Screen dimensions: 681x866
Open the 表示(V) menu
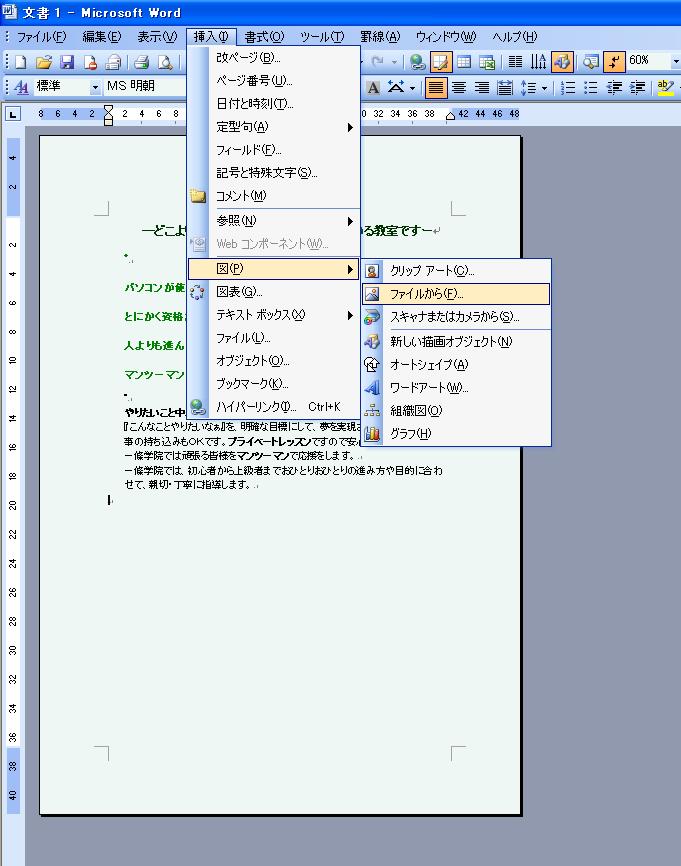point(157,37)
